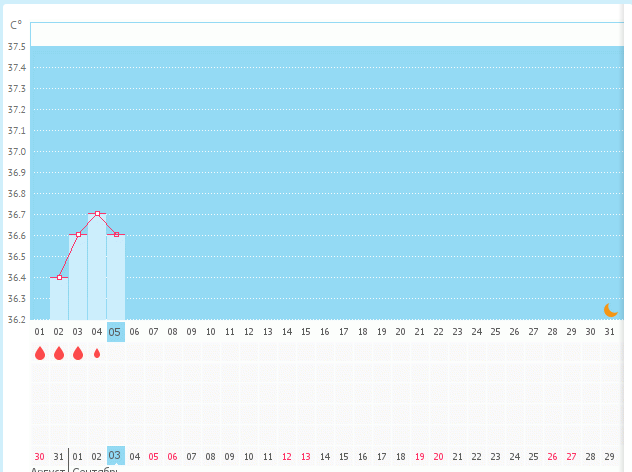632x472 pixels.
Task: Click the blood drop icon under cycle day 03
Action: (x=78, y=353)
